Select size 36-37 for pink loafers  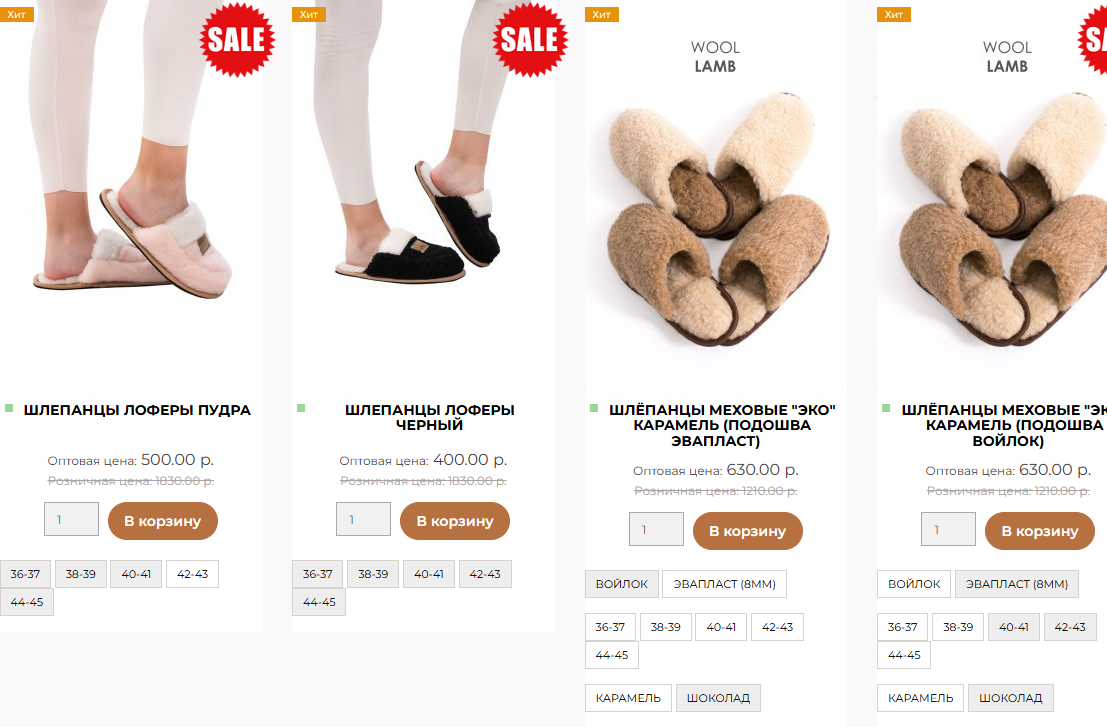coord(25,574)
